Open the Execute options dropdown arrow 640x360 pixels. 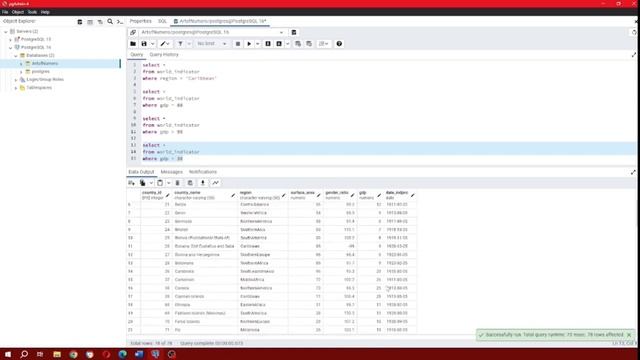tap(258, 44)
